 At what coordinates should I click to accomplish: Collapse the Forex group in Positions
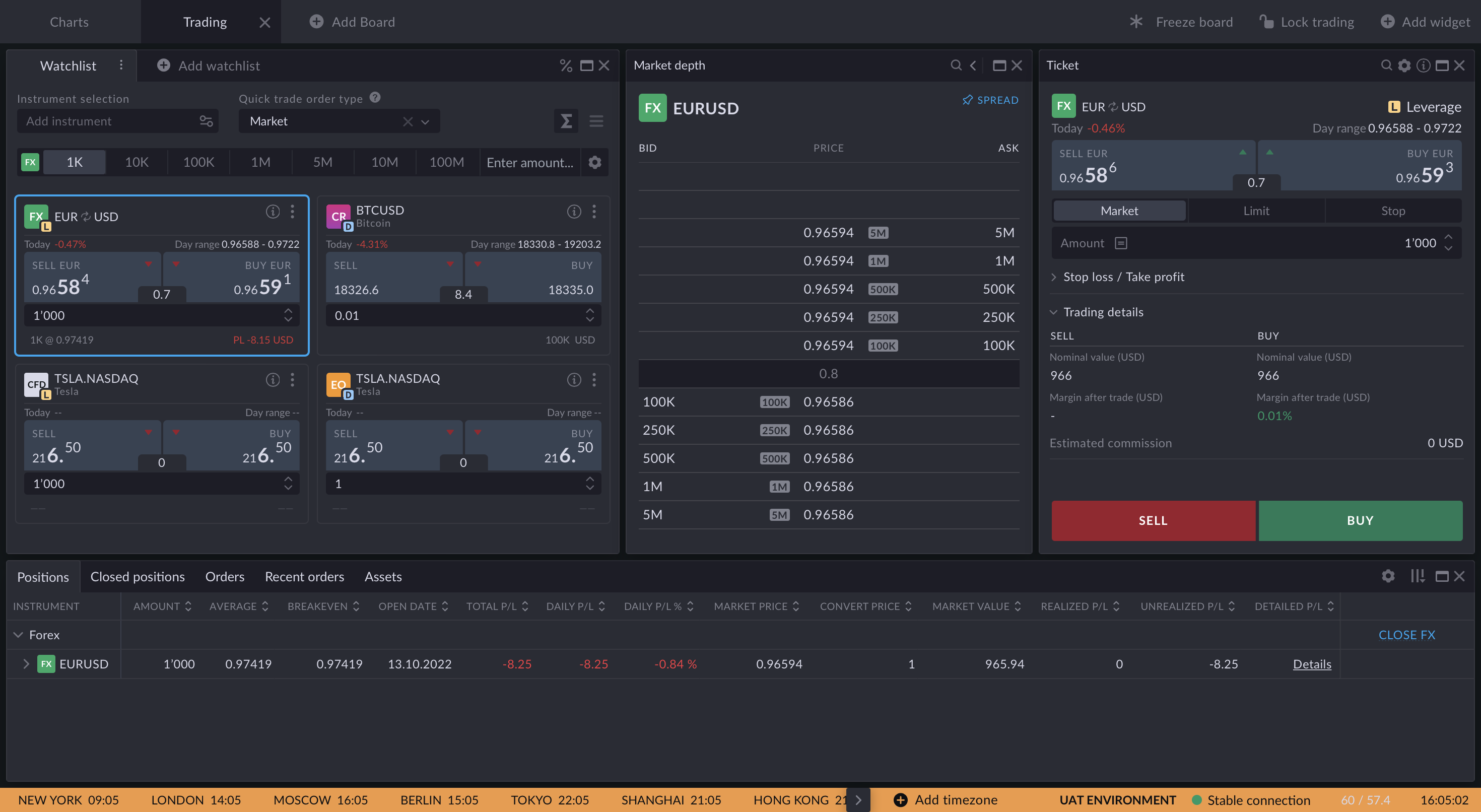pyautogui.click(x=18, y=634)
